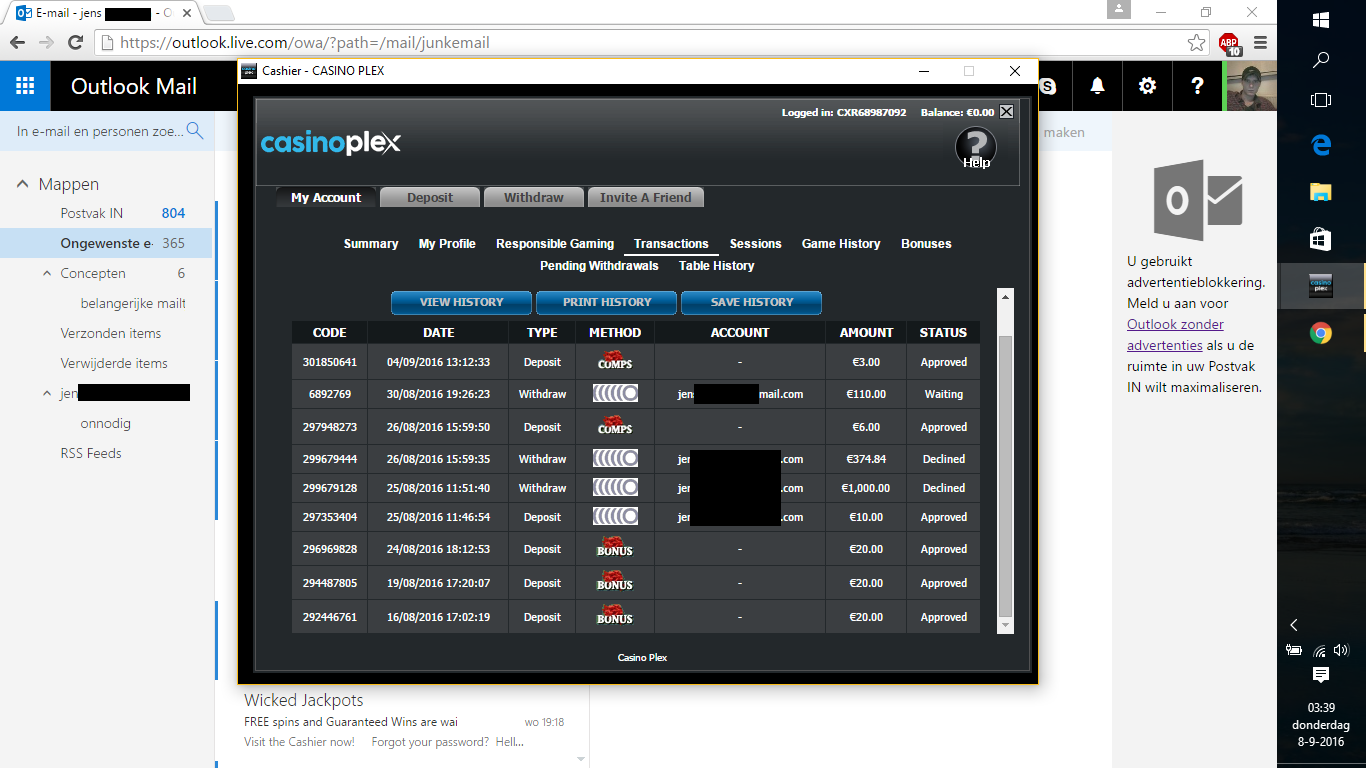Open the Bonuses section
This screenshot has height=768, width=1366.
(926, 244)
